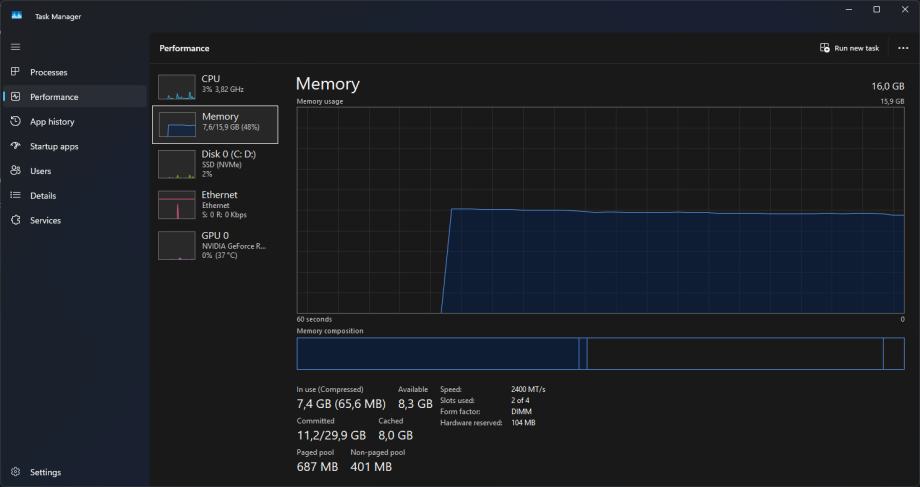Click the Form factor value DIMM
Screen dimensions: 920x487
(x=521, y=411)
